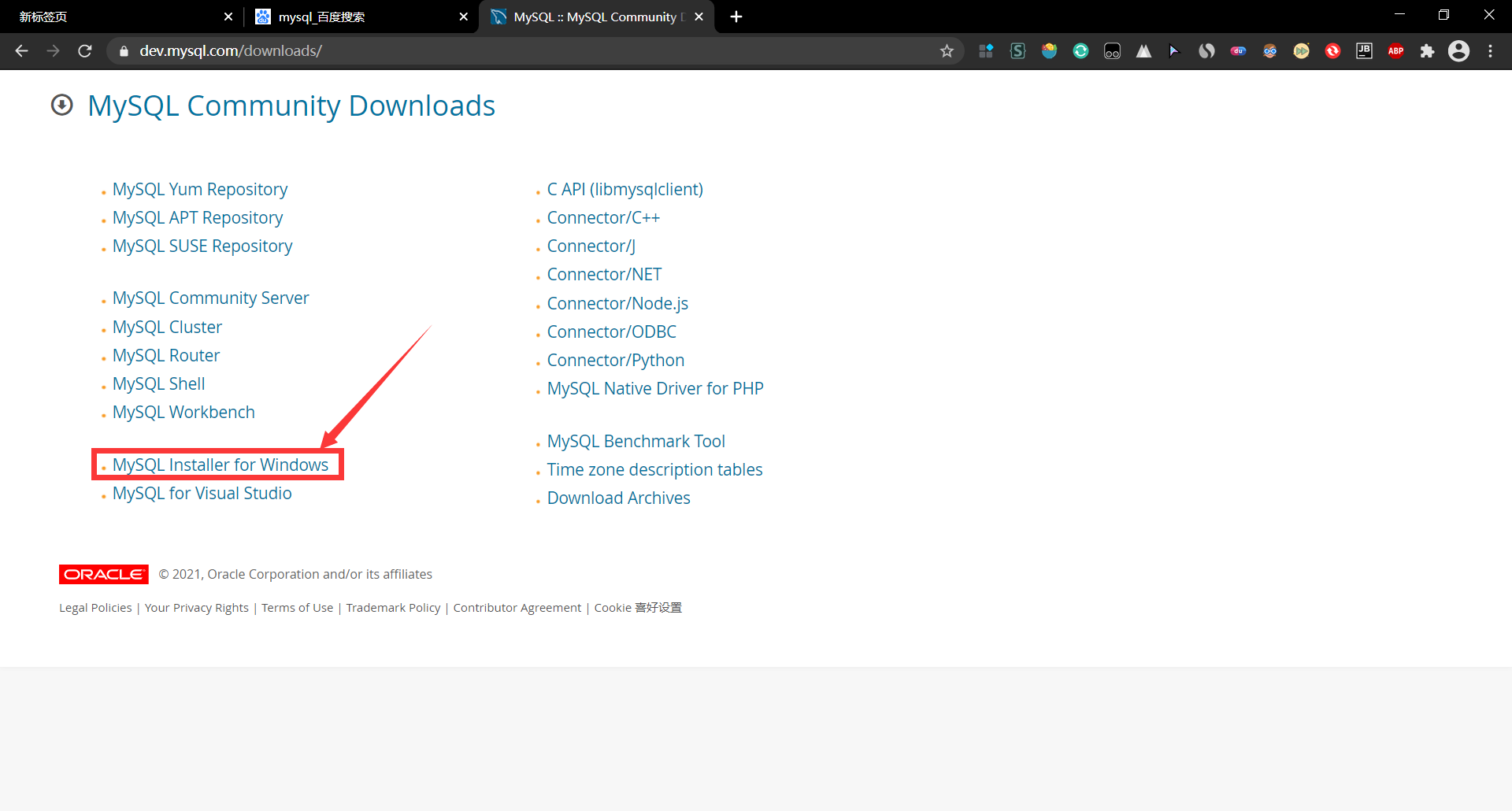
Task: Click the Terms of Use footer link
Action: [x=297, y=607]
